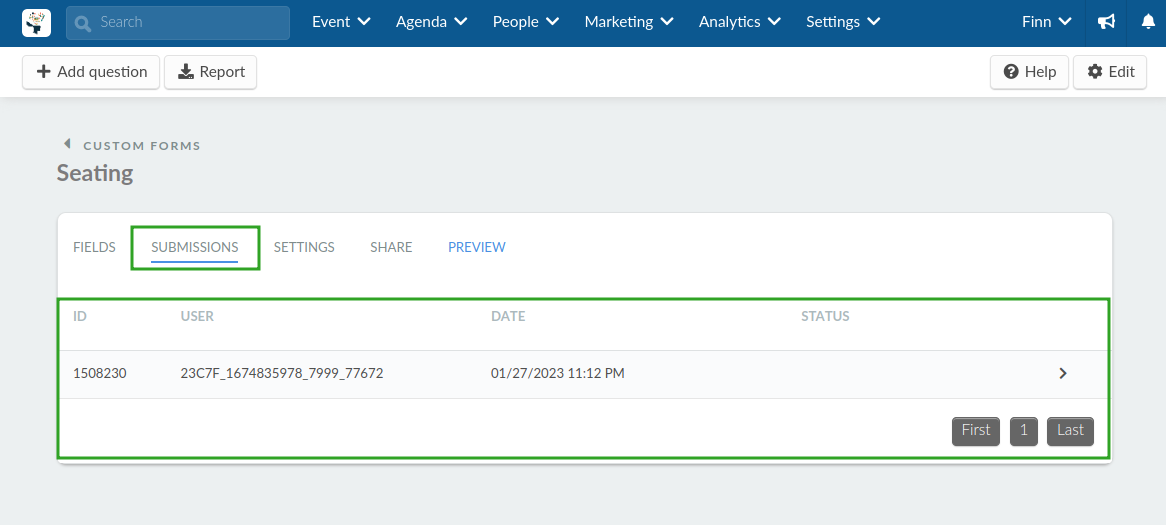Viewport: 1166px width, 525px height.
Task: Click the Help question mark button
Action: point(1029,72)
